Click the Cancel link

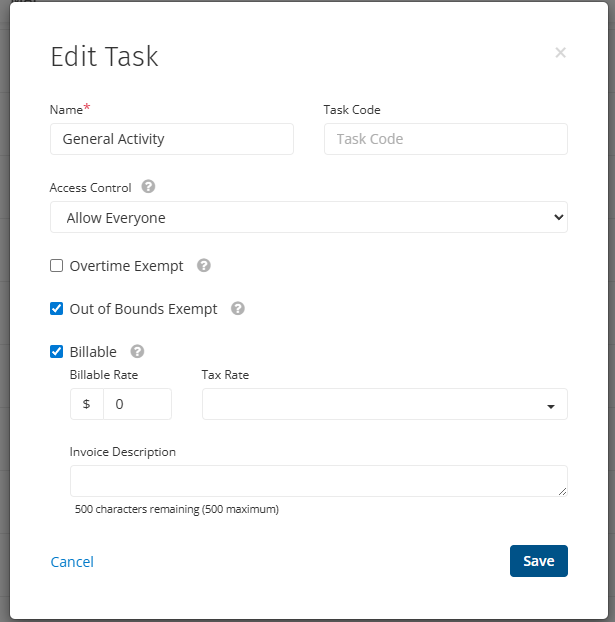pyautogui.click(x=72, y=562)
